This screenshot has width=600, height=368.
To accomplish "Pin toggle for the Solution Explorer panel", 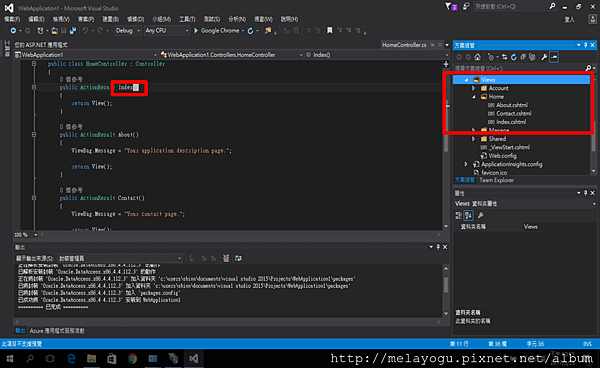I will tap(585, 45).
